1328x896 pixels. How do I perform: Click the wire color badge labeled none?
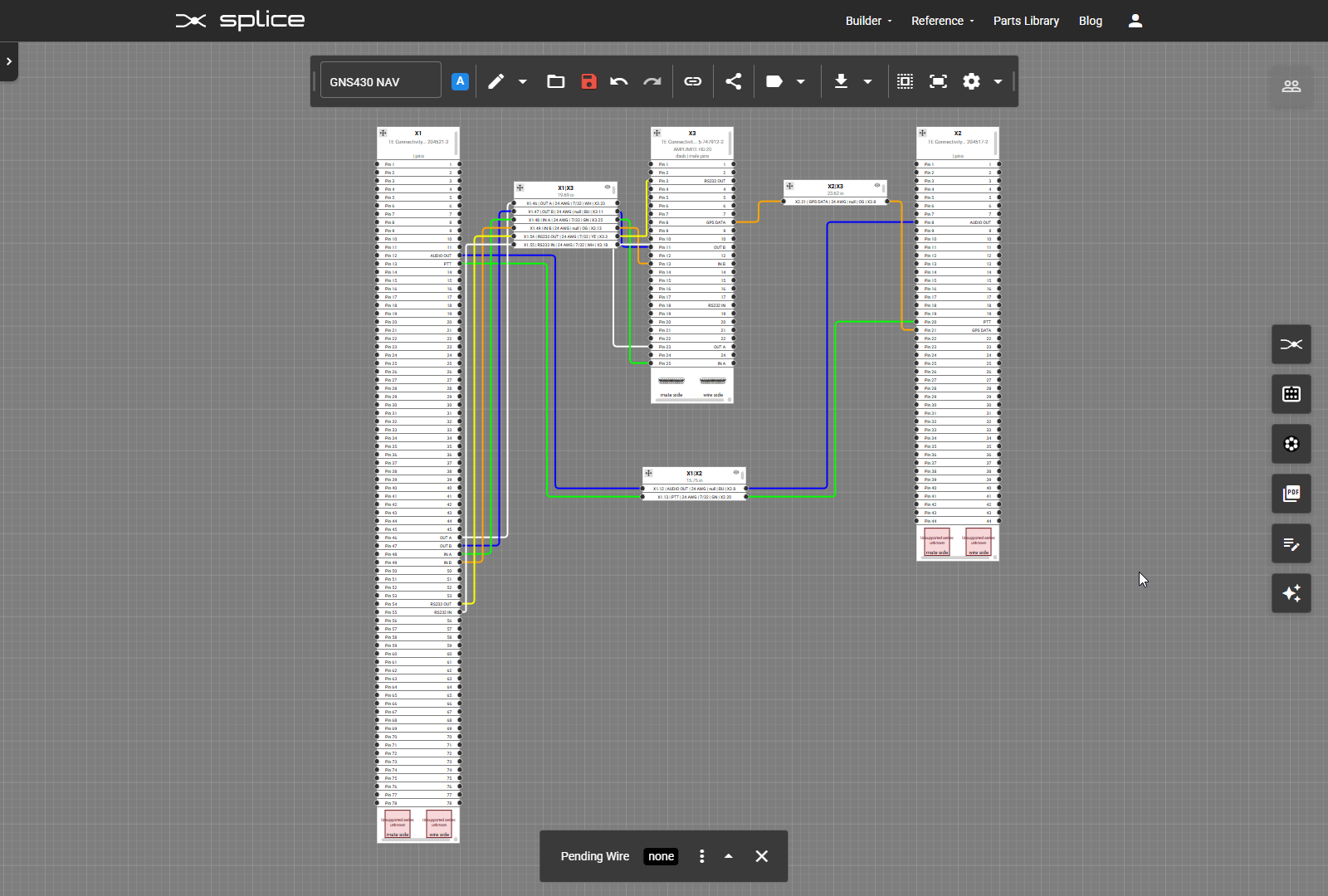point(660,856)
